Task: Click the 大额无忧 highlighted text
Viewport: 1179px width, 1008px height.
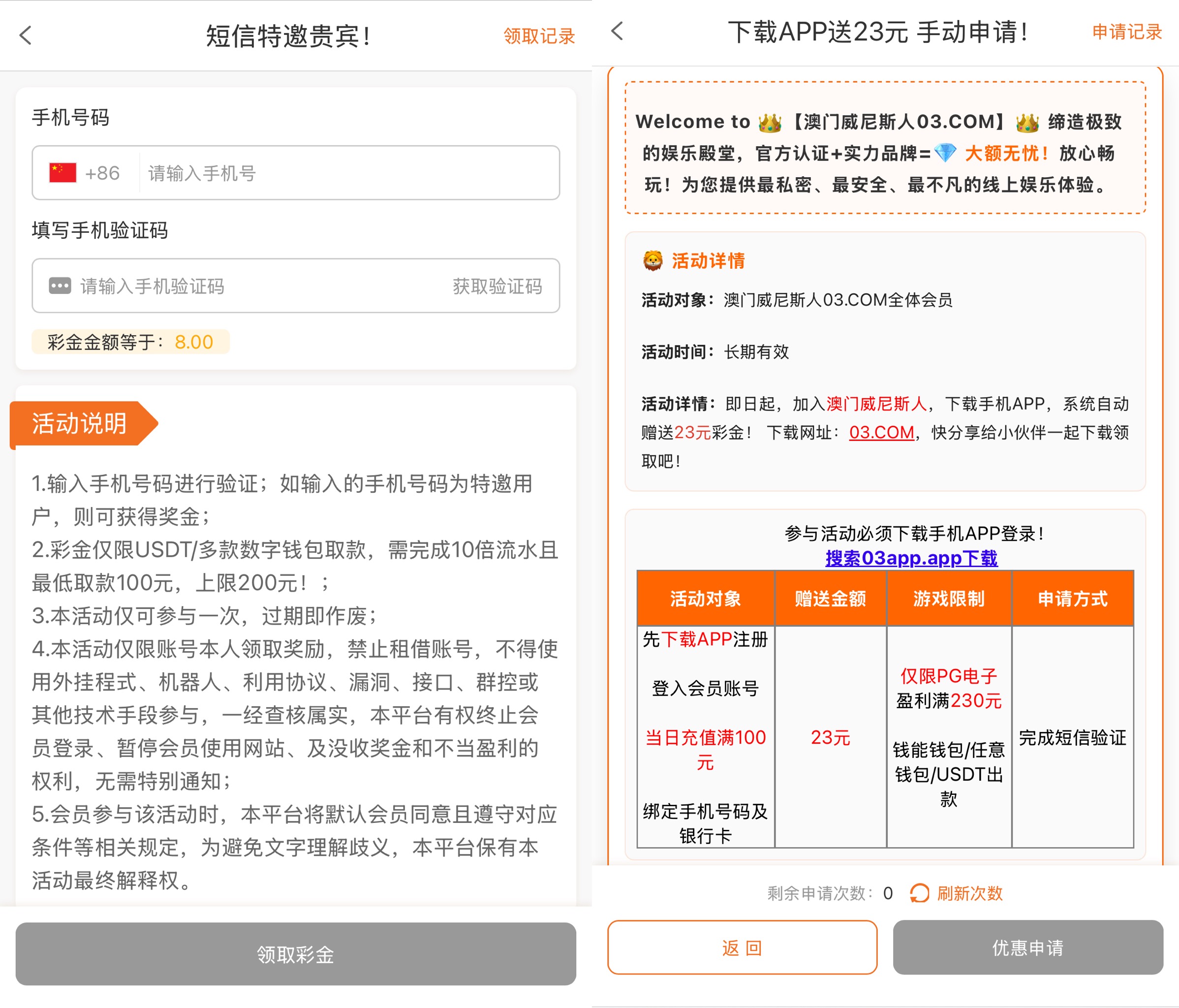Action: [x=1007, y=153]
